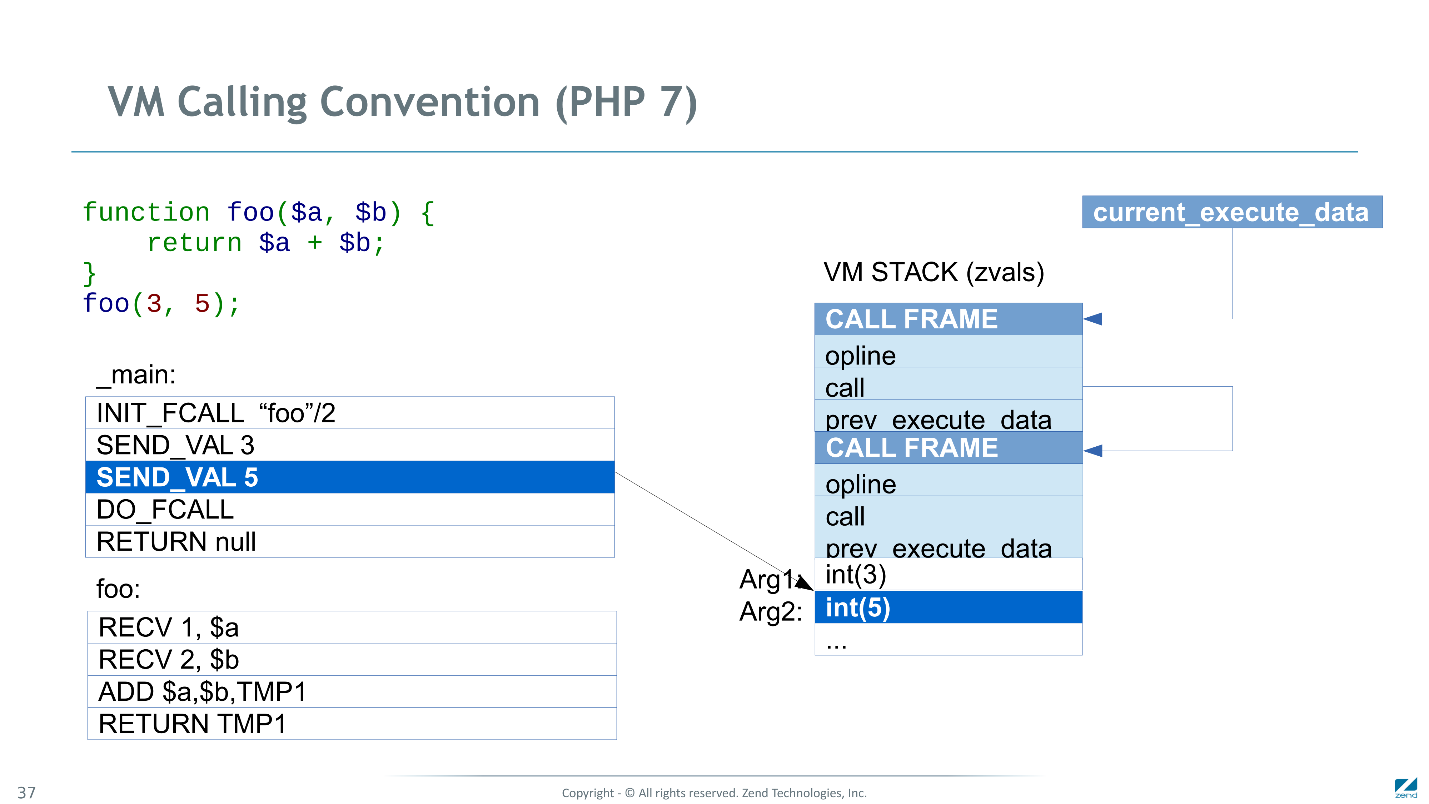The image size is (1429, 804).
Task: Click the ADD $a,$b,TMP1 row
Action: click(x=352, y=692)
